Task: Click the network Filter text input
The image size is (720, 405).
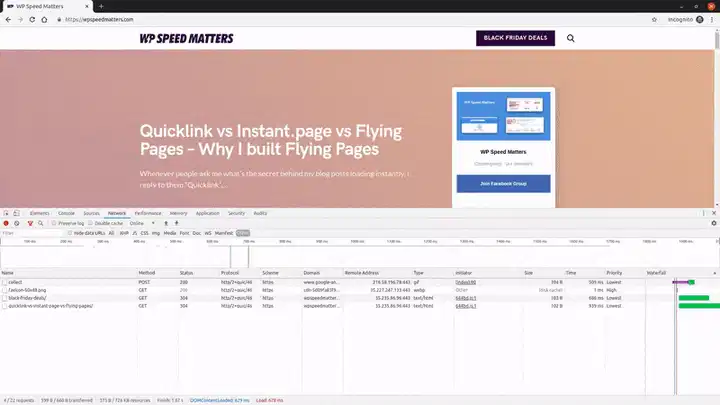Action: coord(31,233)
